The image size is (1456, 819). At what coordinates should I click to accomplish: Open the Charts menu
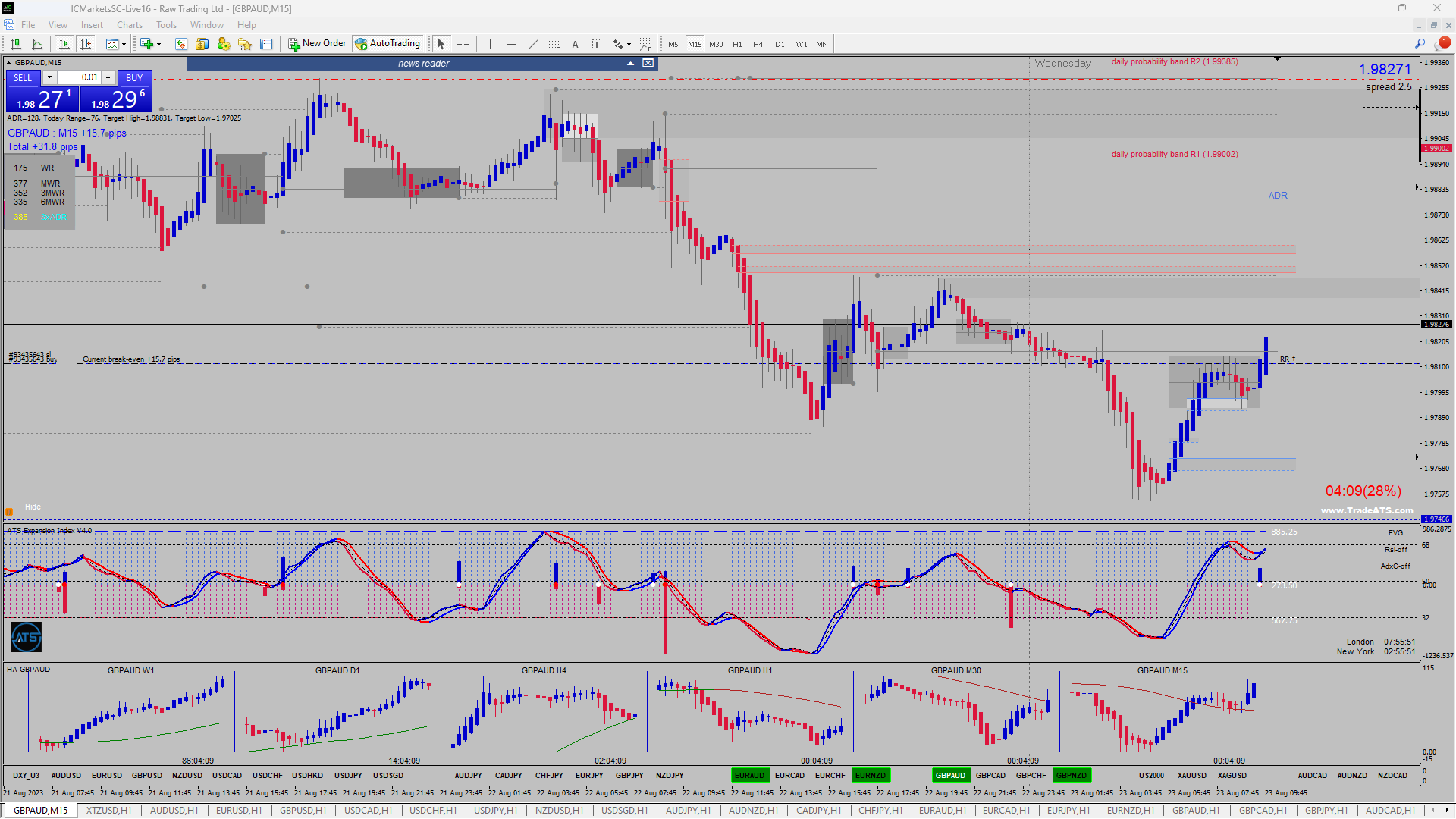[130, 25]
